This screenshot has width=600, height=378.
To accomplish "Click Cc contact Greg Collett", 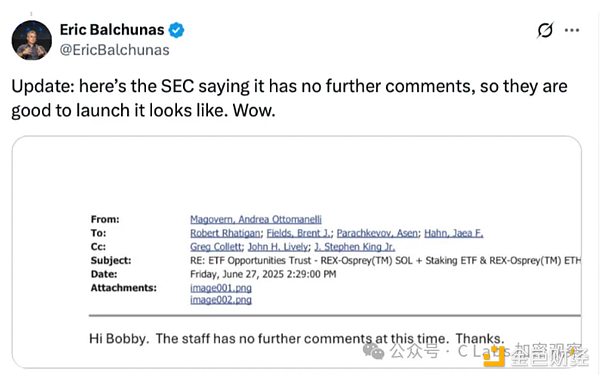I will (216, 247).
